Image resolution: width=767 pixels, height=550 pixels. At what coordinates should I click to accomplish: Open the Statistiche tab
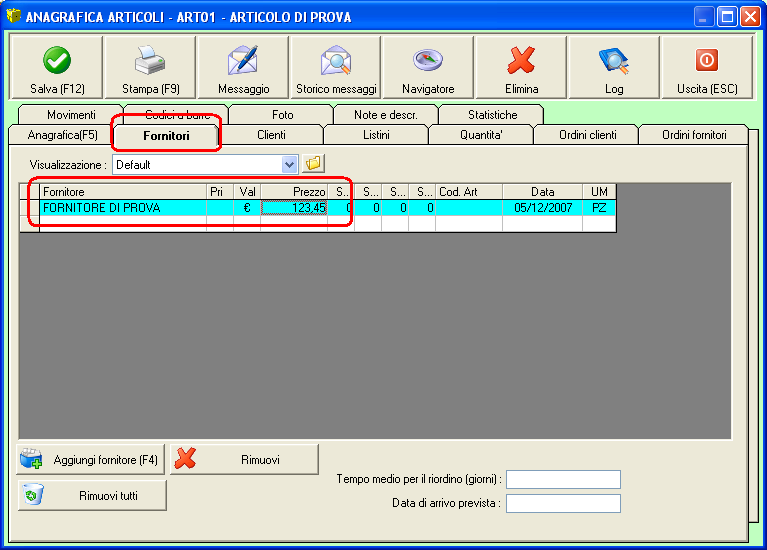click(492, 115)
